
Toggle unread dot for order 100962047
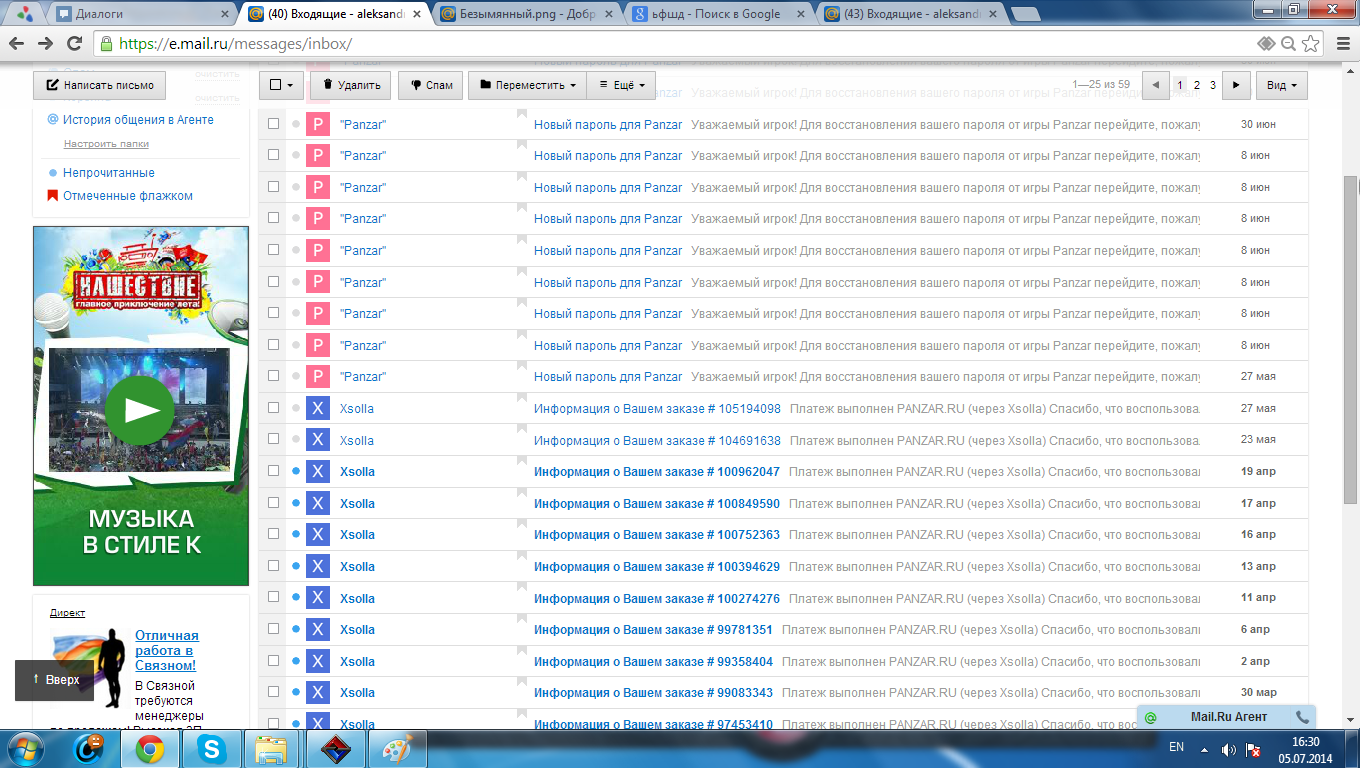tap(296, 471)
